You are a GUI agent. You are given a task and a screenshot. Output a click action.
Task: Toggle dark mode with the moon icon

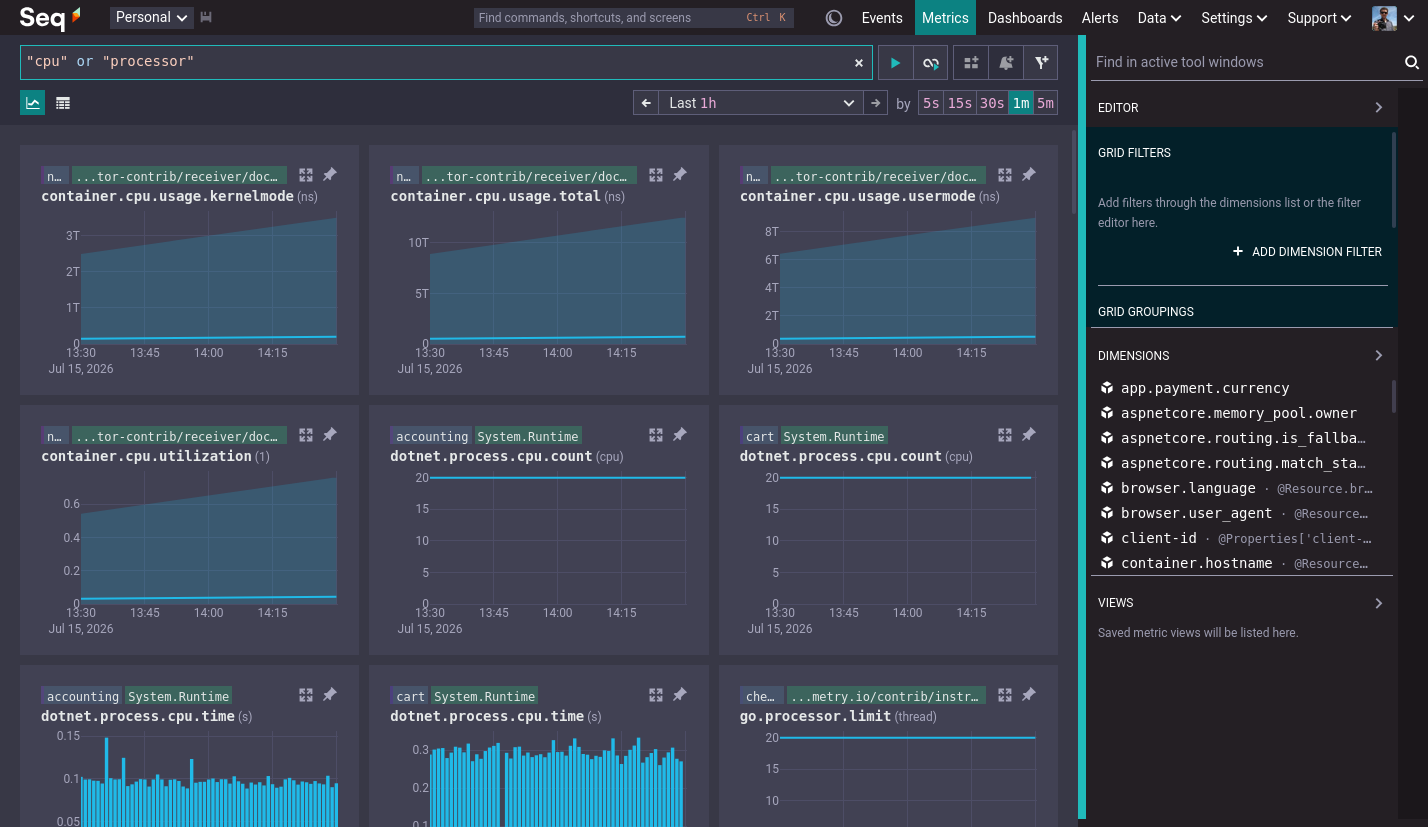click(x=834, y=18)
